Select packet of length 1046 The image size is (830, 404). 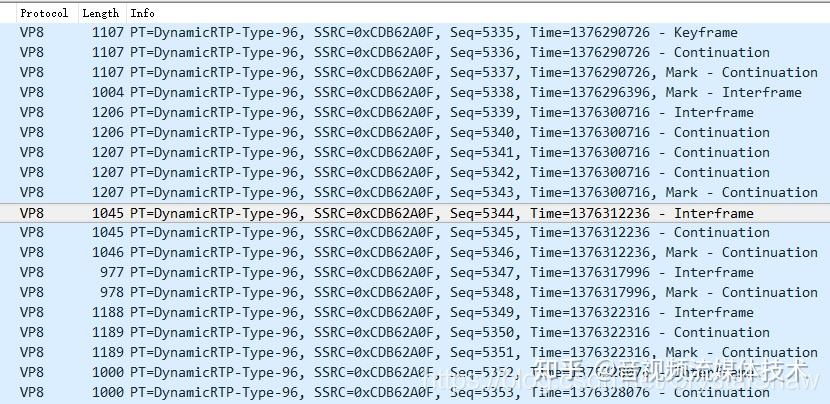(415, 253)
